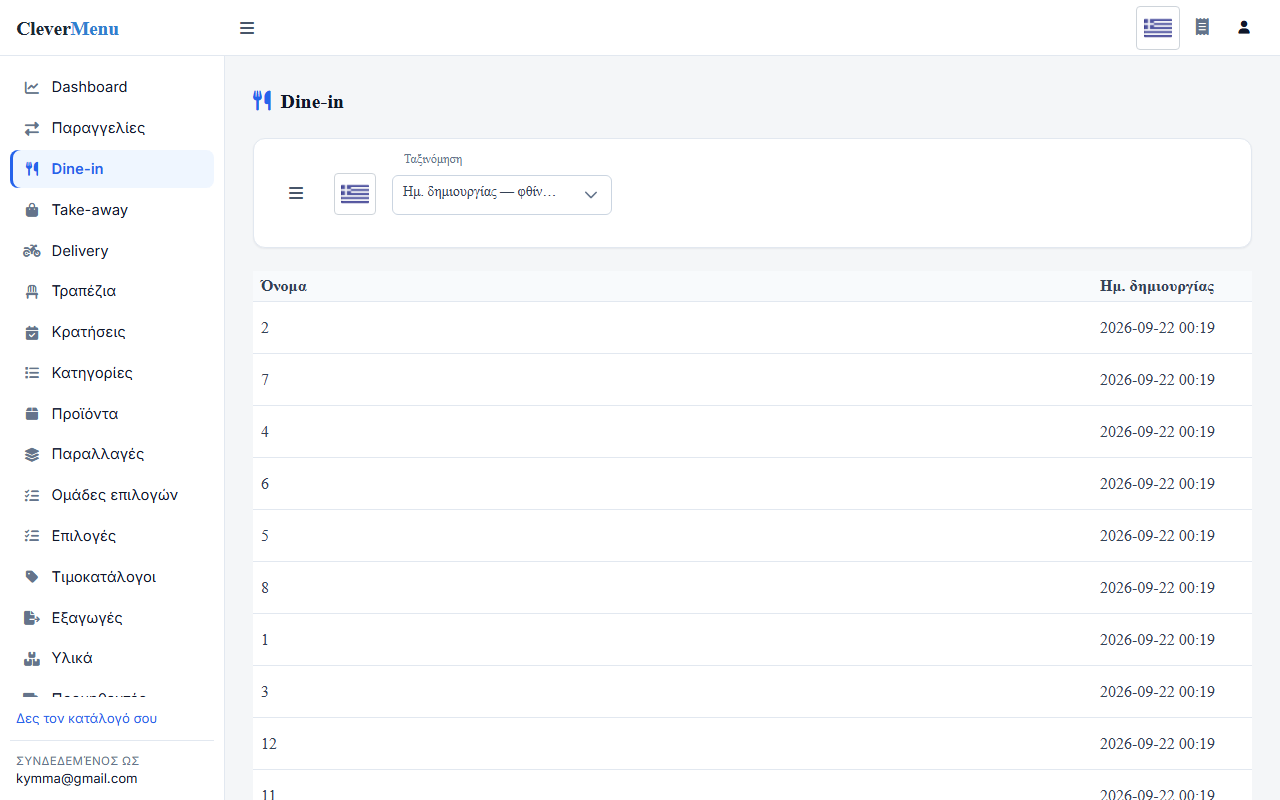Click the Delivery scooter icon in sidebar
This screenshot has height=800, width=1280.
pos(32,251)
